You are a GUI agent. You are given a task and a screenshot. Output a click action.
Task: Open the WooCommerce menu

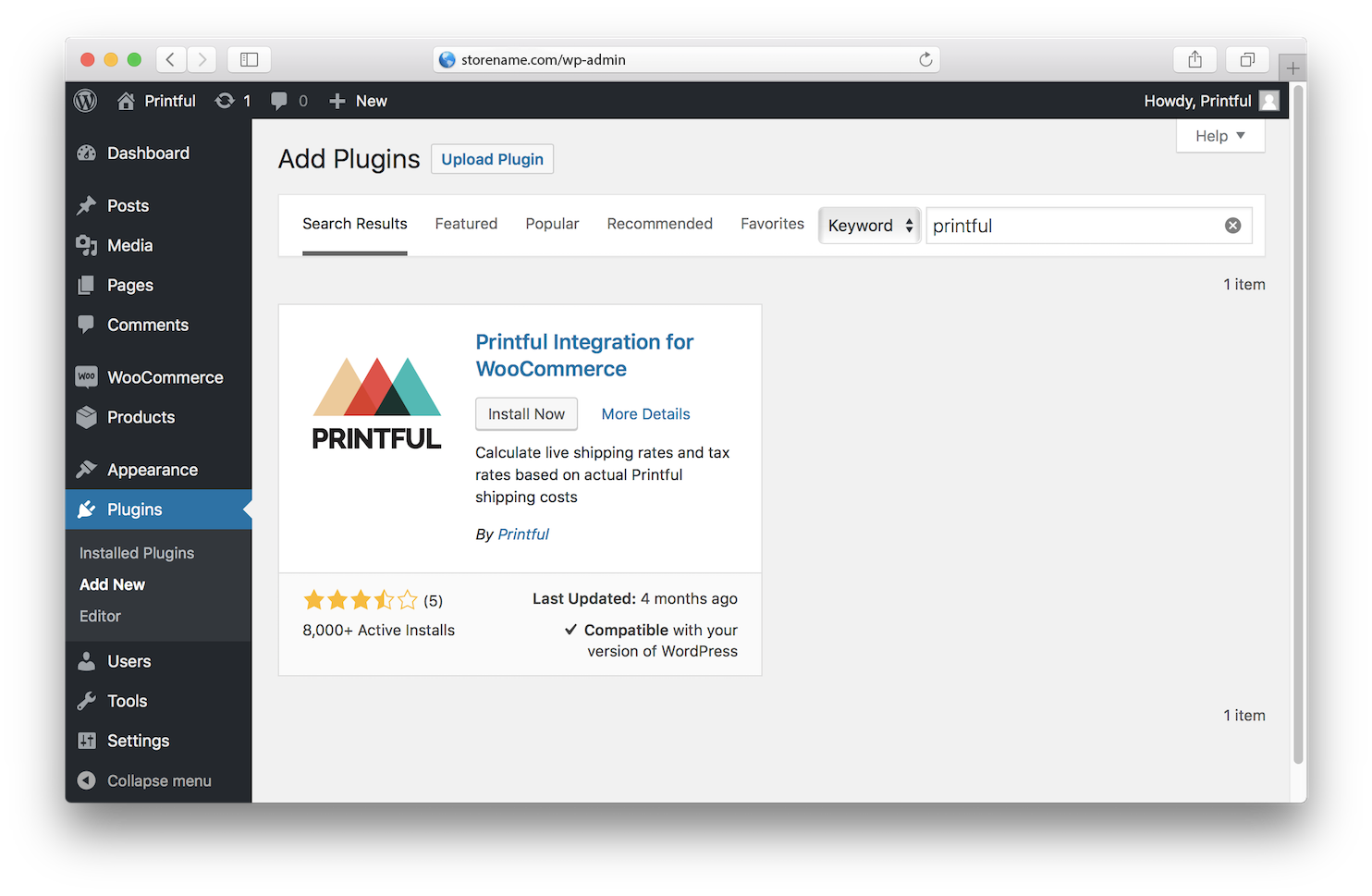(x=158, y=378)
